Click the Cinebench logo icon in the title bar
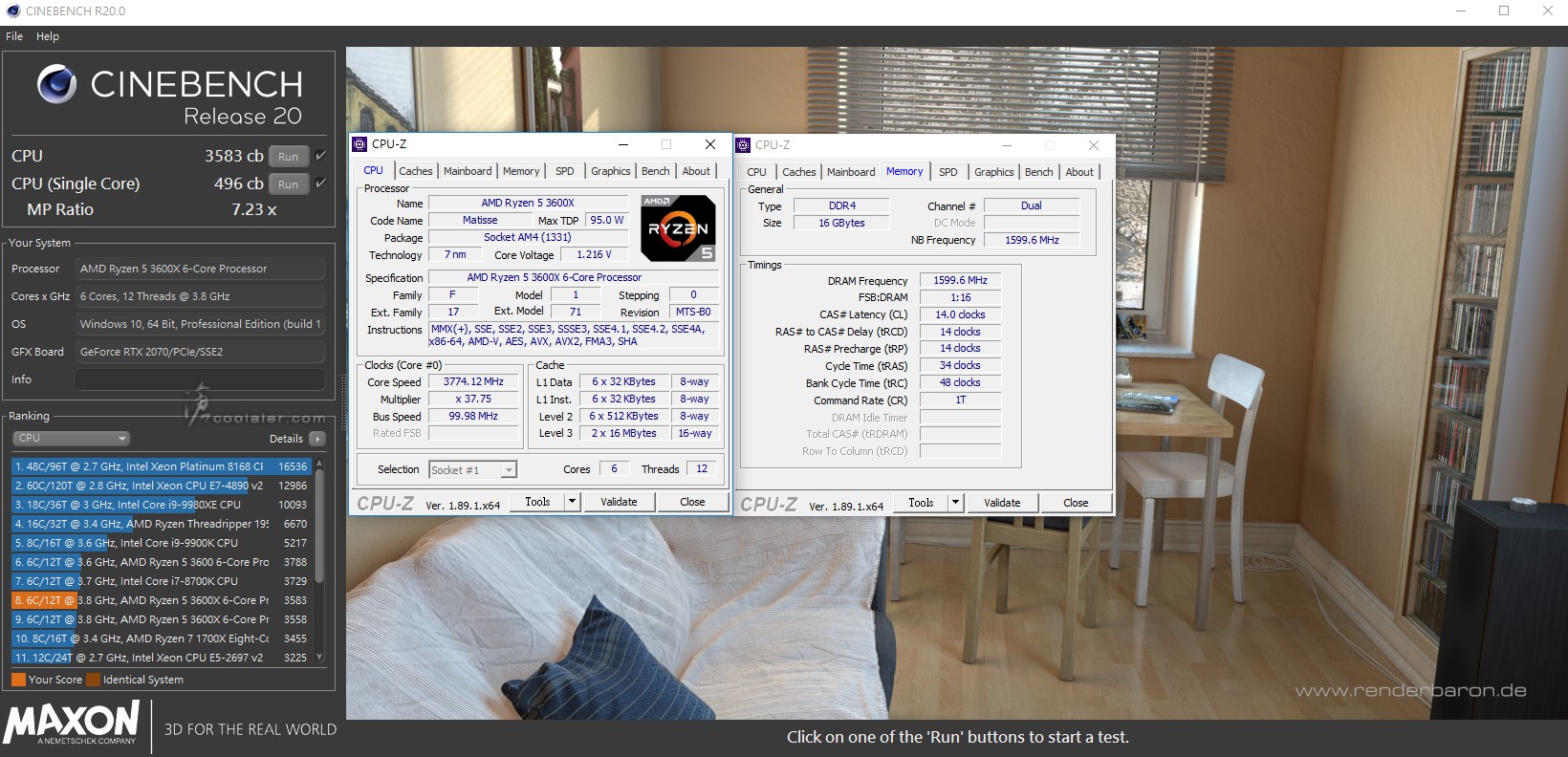 point(13,11)
